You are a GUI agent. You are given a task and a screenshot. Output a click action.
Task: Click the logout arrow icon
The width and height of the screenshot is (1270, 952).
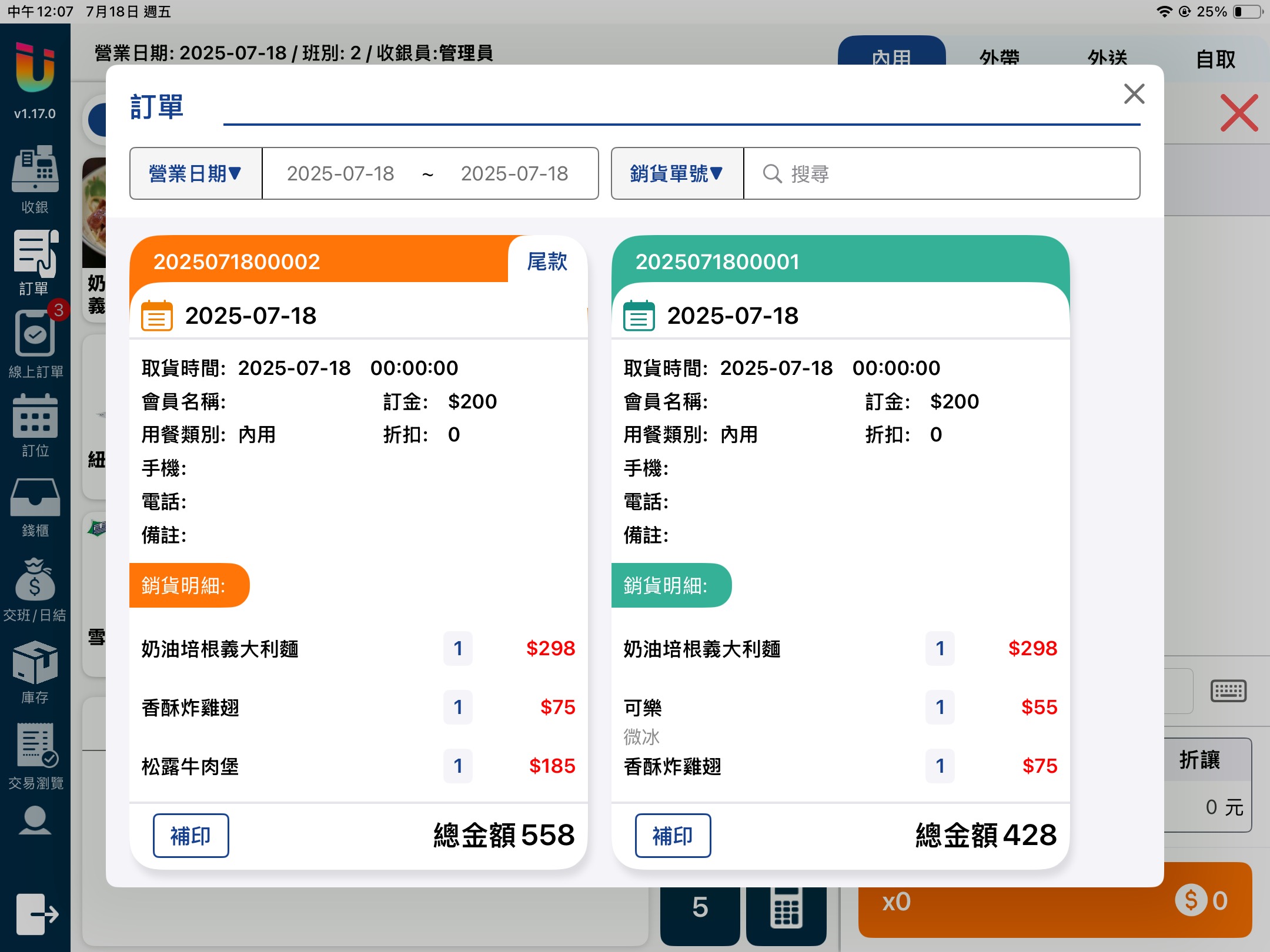36,914
